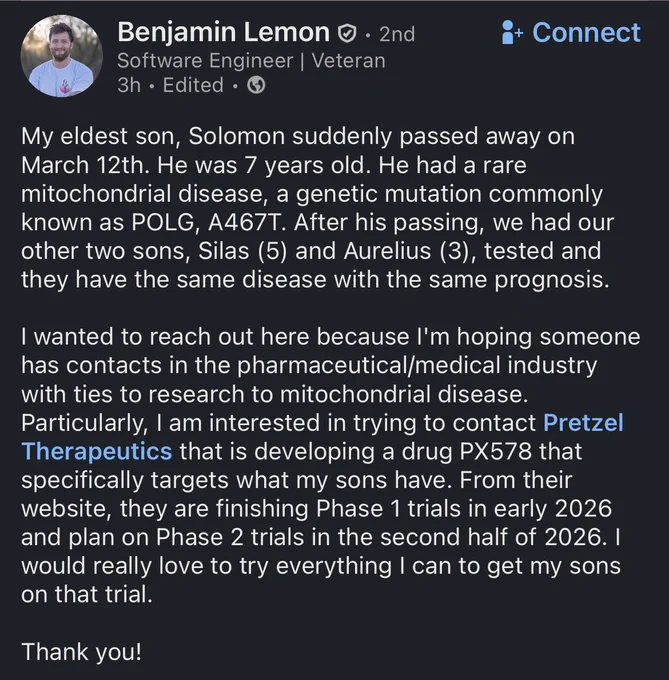Click the 'My eldest son, Solomon' opening line
669x680 pixels.
point(153,137)
